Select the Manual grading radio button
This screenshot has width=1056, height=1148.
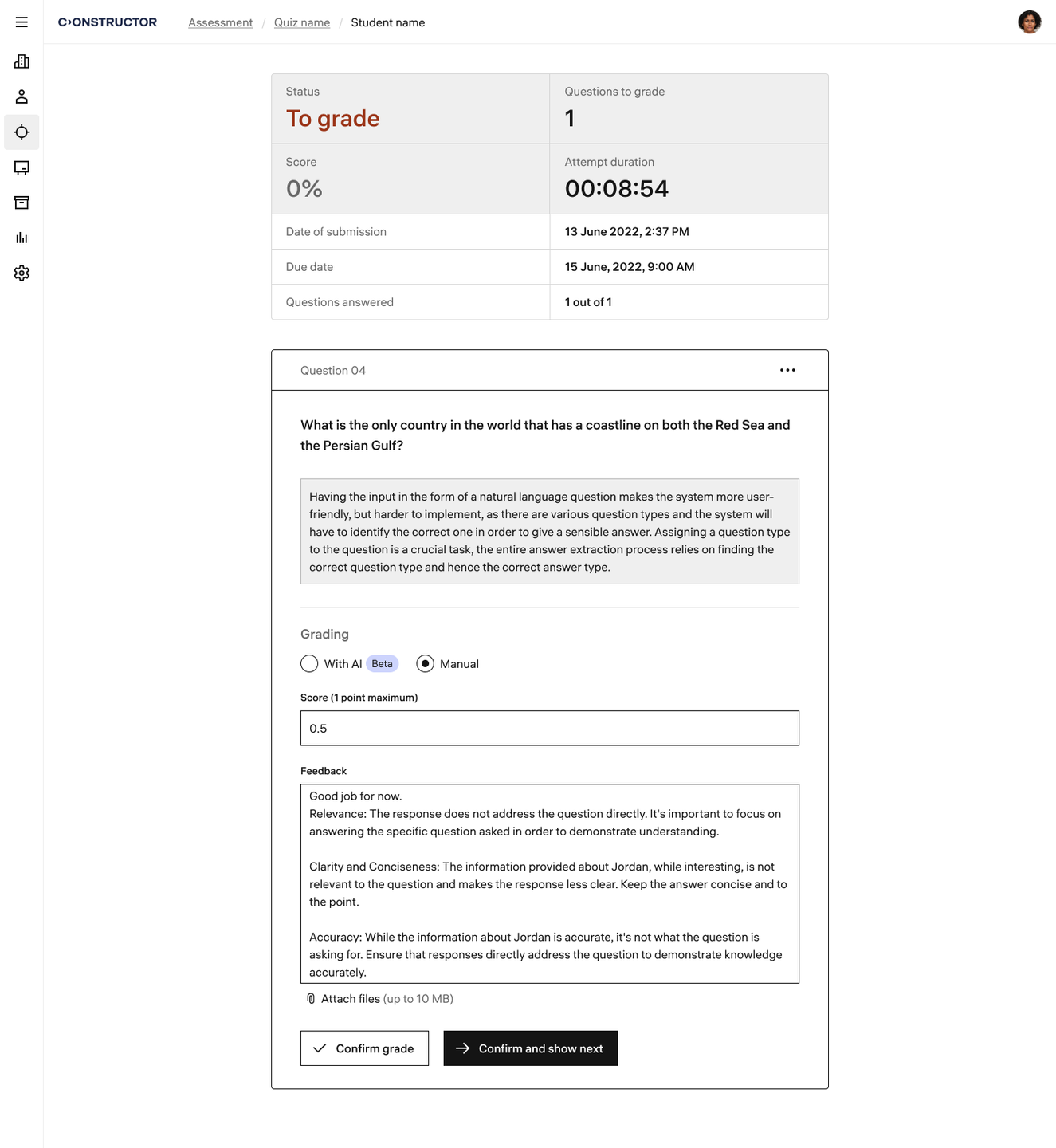pos(426,663)
